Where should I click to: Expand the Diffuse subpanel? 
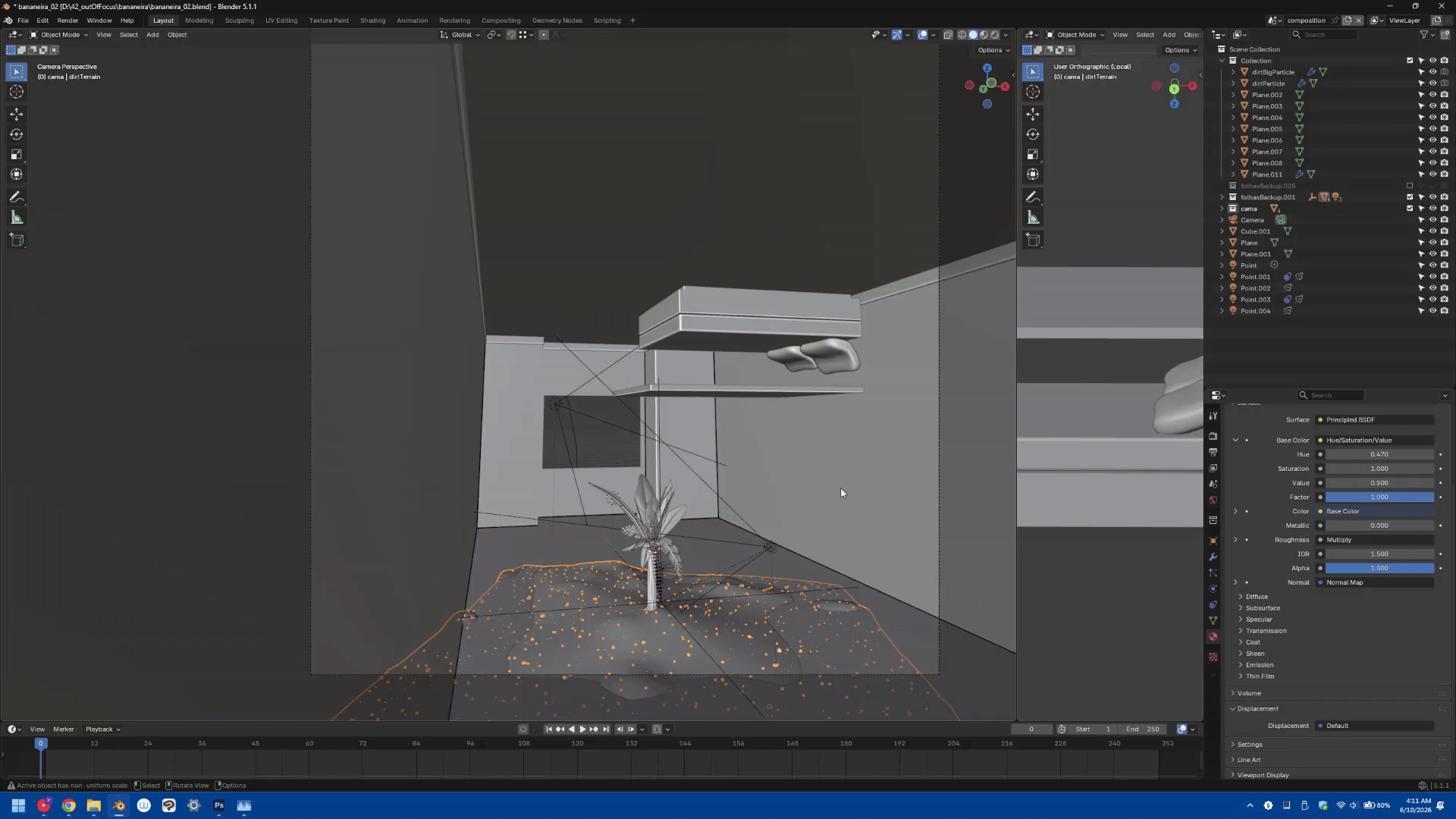click(x=1257, y=597)
